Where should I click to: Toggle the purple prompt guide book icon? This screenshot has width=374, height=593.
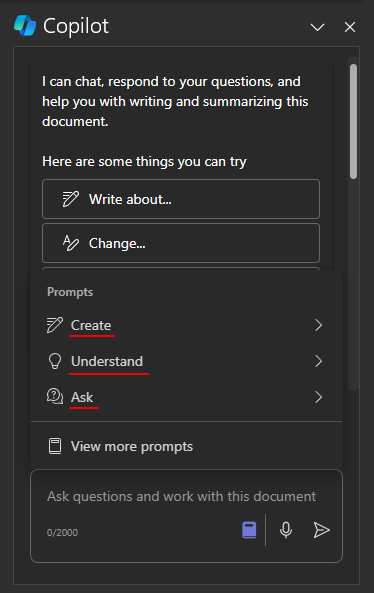pyautogui.click(x=249, y=530)
